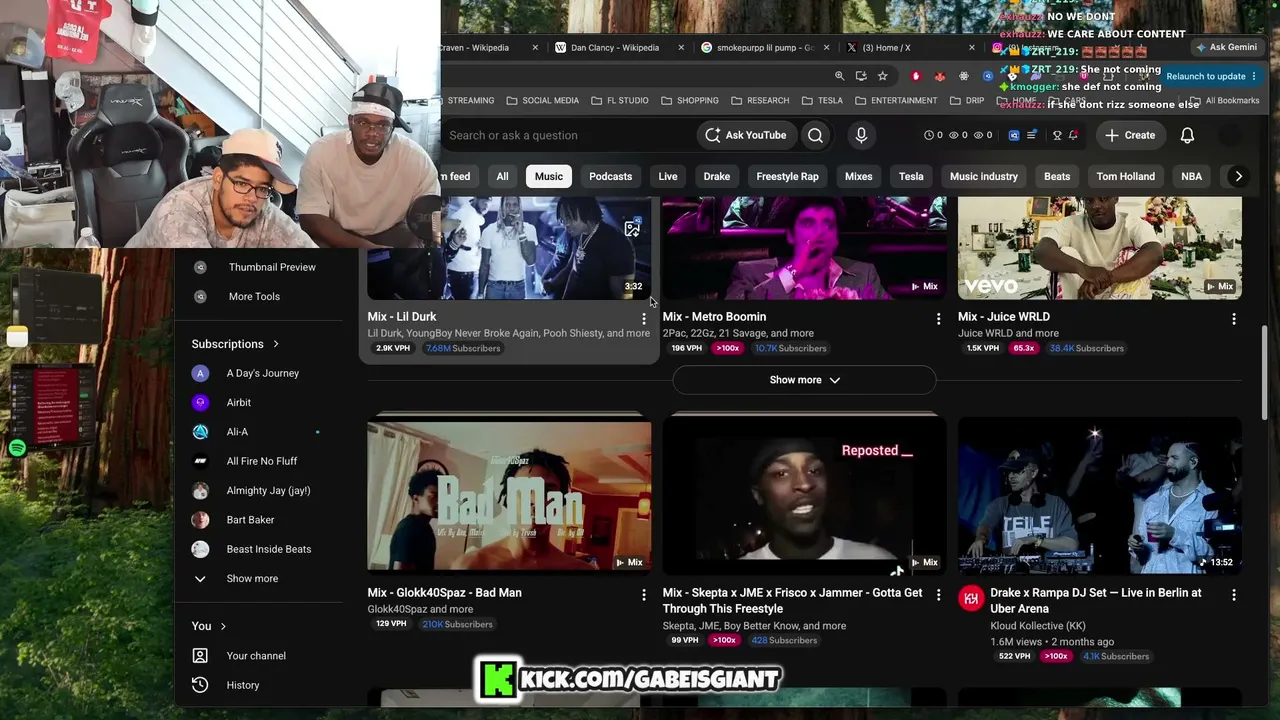
Task: Open the All Fire No Fluff avatar
Action: click(200, 461)
